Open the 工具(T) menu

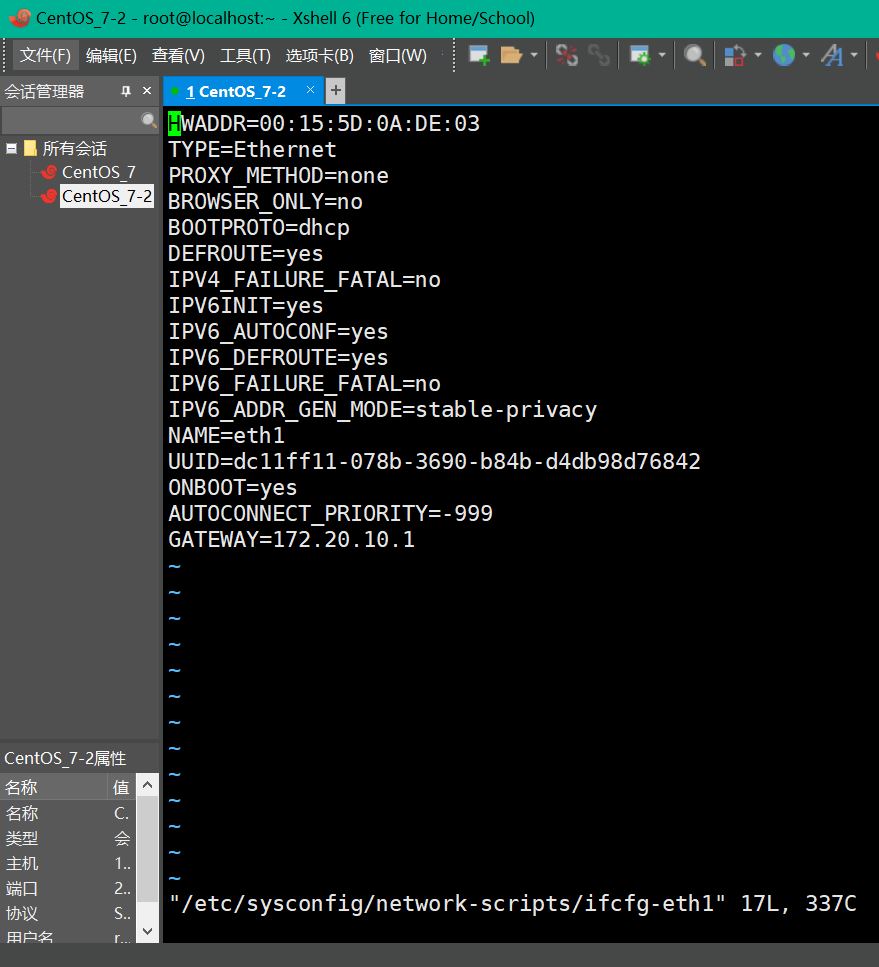[x=245, y=56]
